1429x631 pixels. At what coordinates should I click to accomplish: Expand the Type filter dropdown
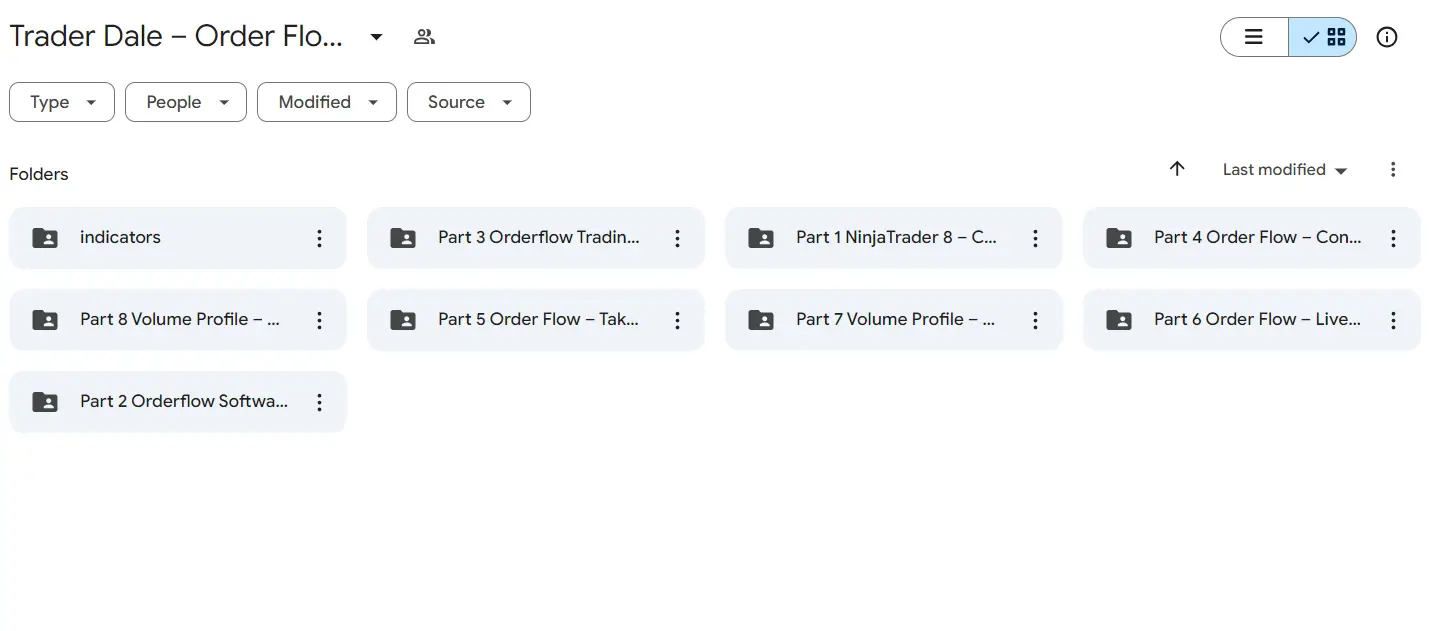click(62, 102)
